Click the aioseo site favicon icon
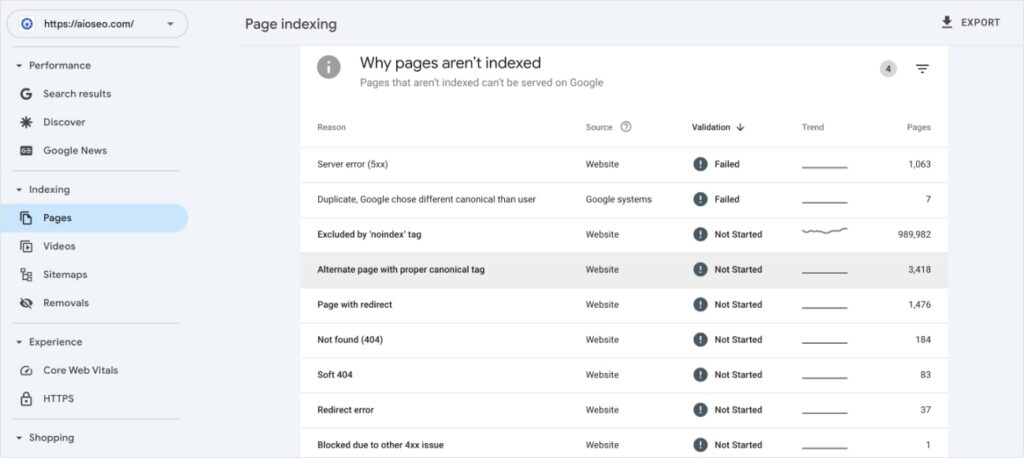The height and width of the screenshot is (458, 1024). 27,24
